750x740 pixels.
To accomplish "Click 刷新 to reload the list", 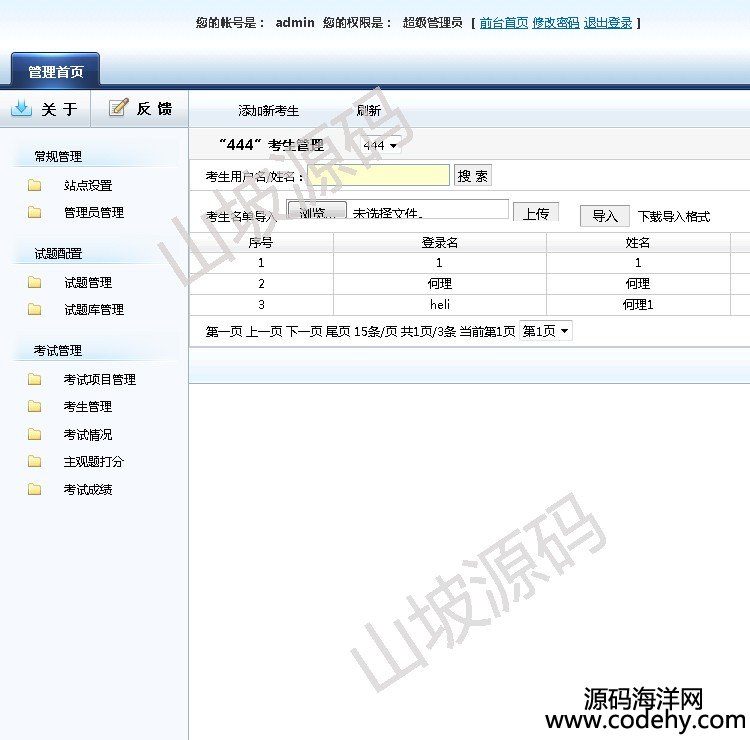I will click(368, 110).
